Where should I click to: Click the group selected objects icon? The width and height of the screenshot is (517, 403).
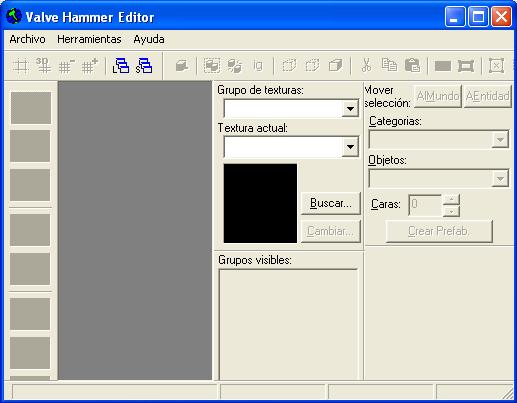[212, 66]
